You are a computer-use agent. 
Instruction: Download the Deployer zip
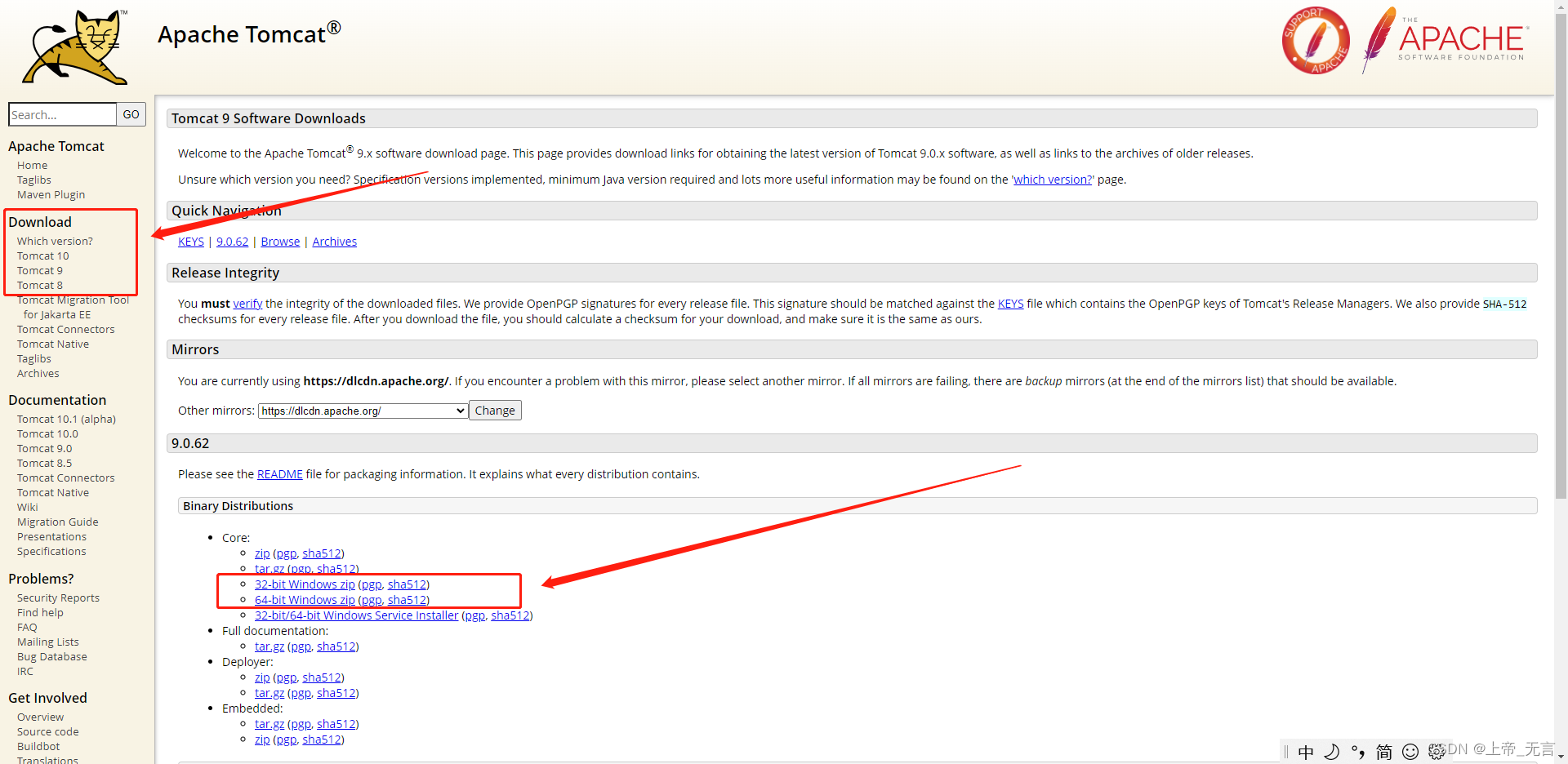point(262,677)
